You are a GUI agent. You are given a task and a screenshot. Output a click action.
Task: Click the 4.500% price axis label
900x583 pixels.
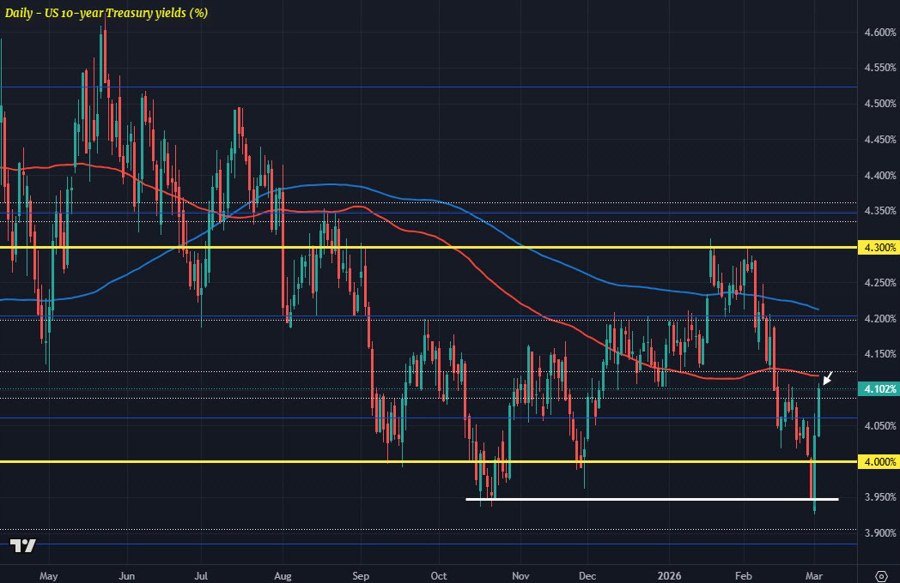[876, 104]
